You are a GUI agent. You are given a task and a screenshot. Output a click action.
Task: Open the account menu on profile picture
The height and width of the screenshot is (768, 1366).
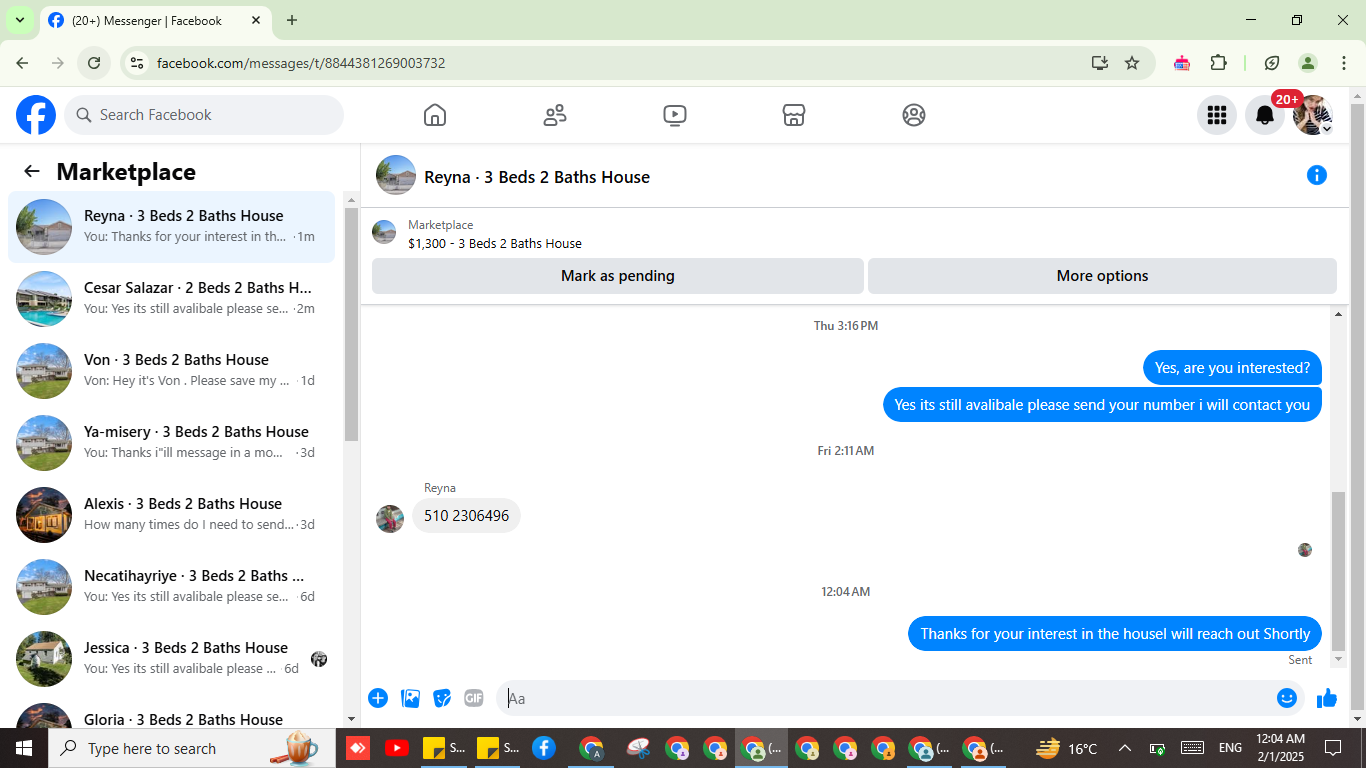1313,115
